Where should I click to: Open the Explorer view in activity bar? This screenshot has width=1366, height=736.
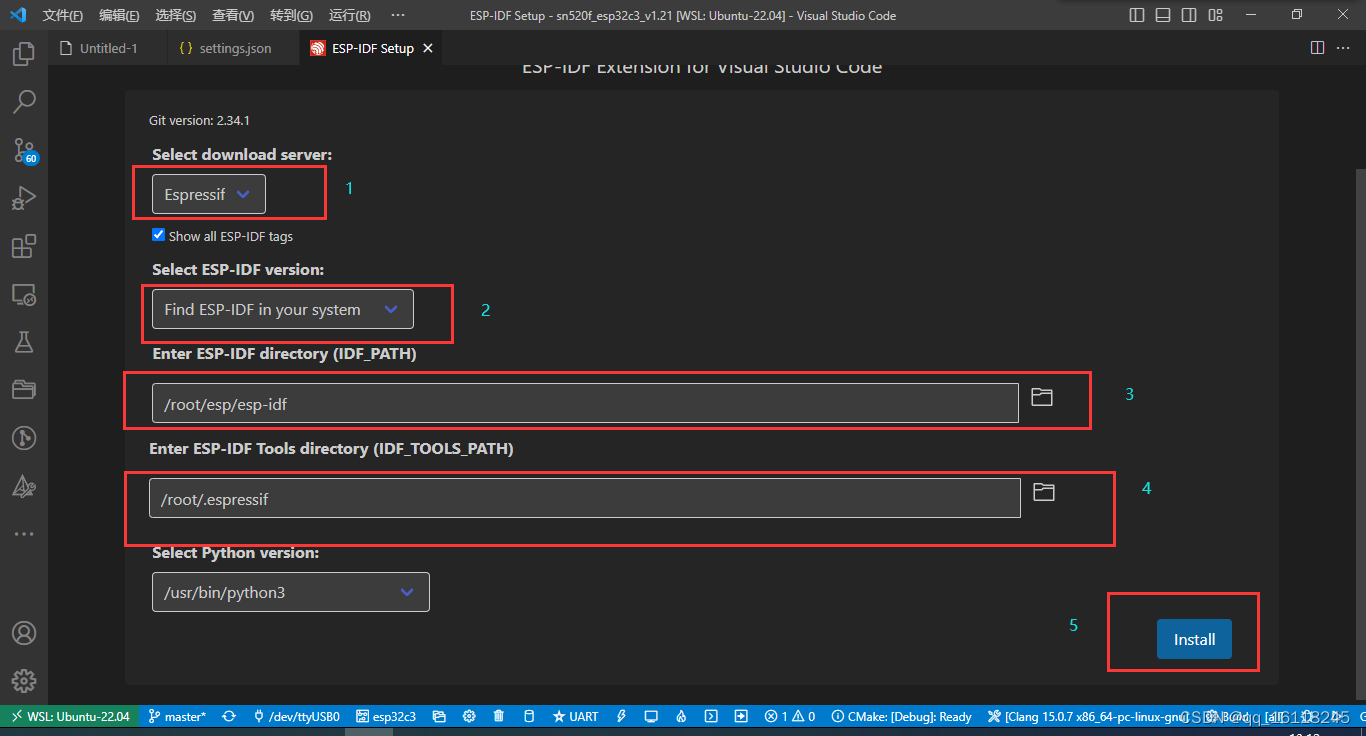24,53
